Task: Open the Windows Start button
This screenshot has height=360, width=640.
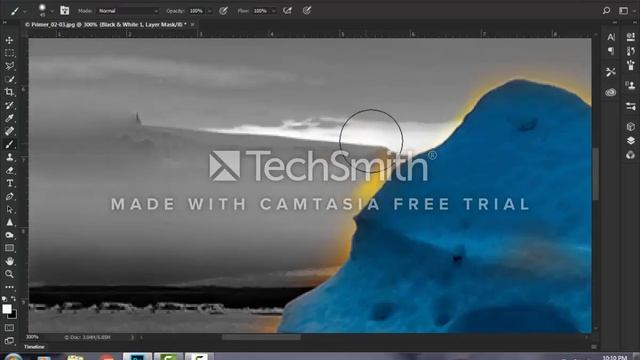Action: pyautogui.click(x=13, y=357)
